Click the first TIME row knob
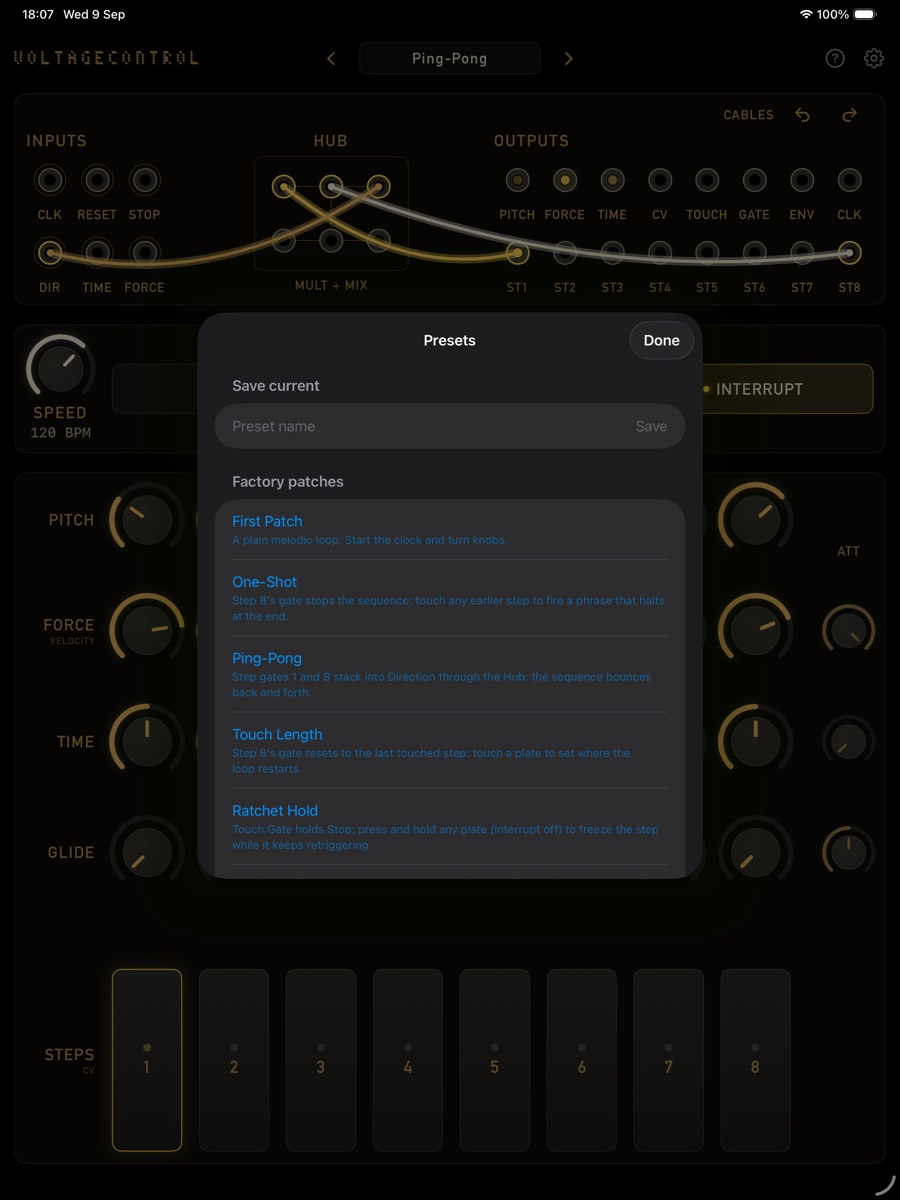900x1200 pixels. tap(146, 742)
